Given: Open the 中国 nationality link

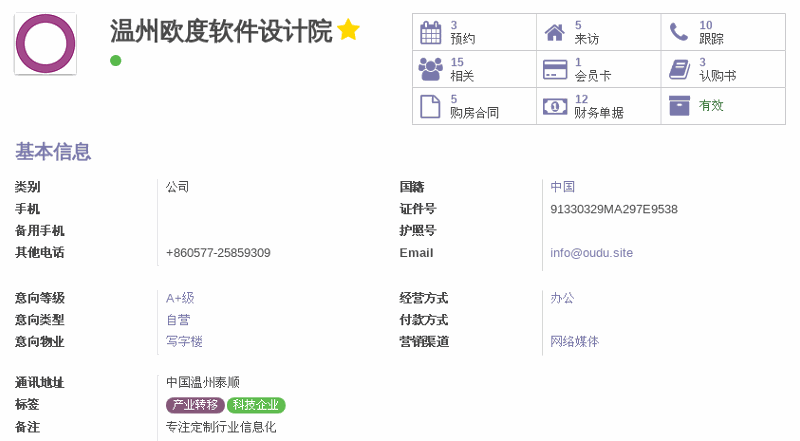Looking at the screenshot, I should pyautogui.click(x=562, y=187).
